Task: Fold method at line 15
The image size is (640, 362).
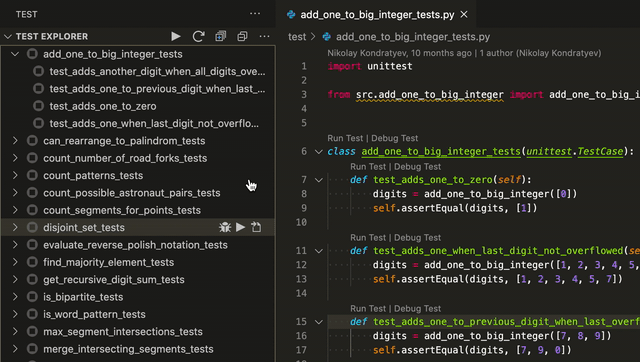Action: (319, 322)
